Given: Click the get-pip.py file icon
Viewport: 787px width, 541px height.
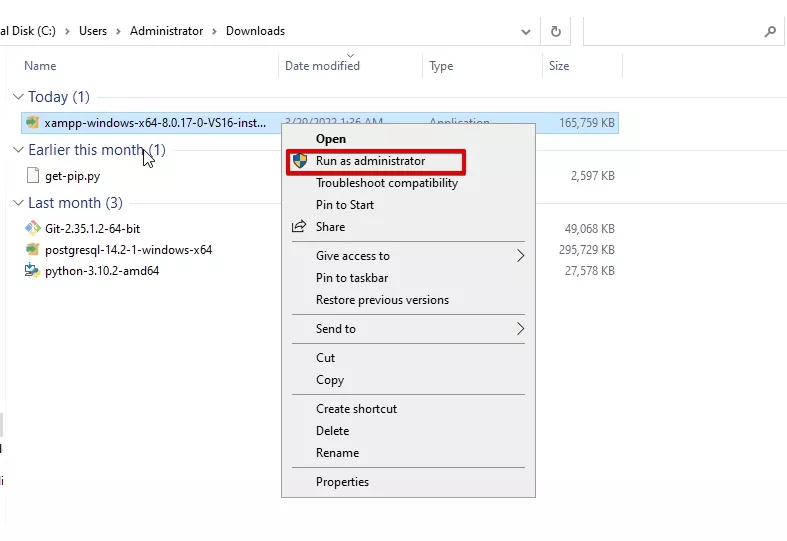Looking at the screenshot, I should coord(34,176).
